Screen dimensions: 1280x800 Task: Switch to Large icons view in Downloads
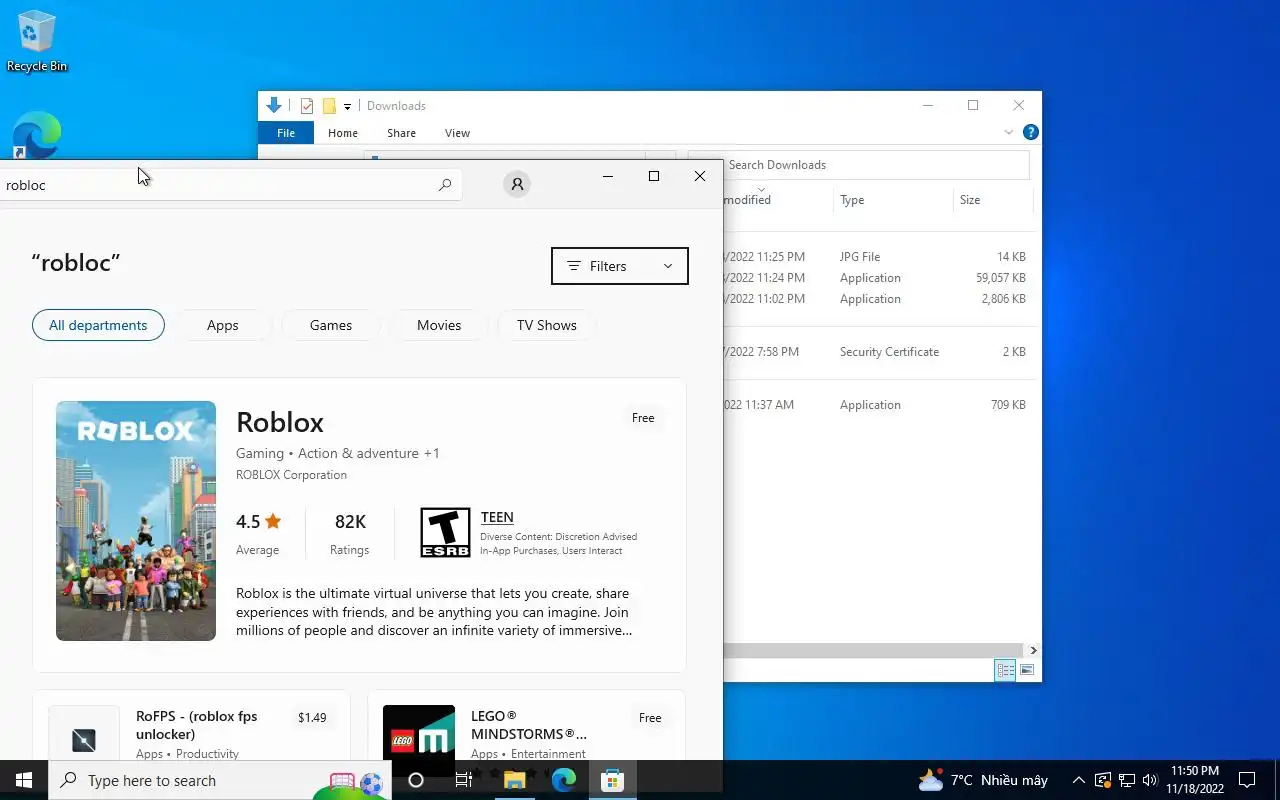click(1027, 670)
